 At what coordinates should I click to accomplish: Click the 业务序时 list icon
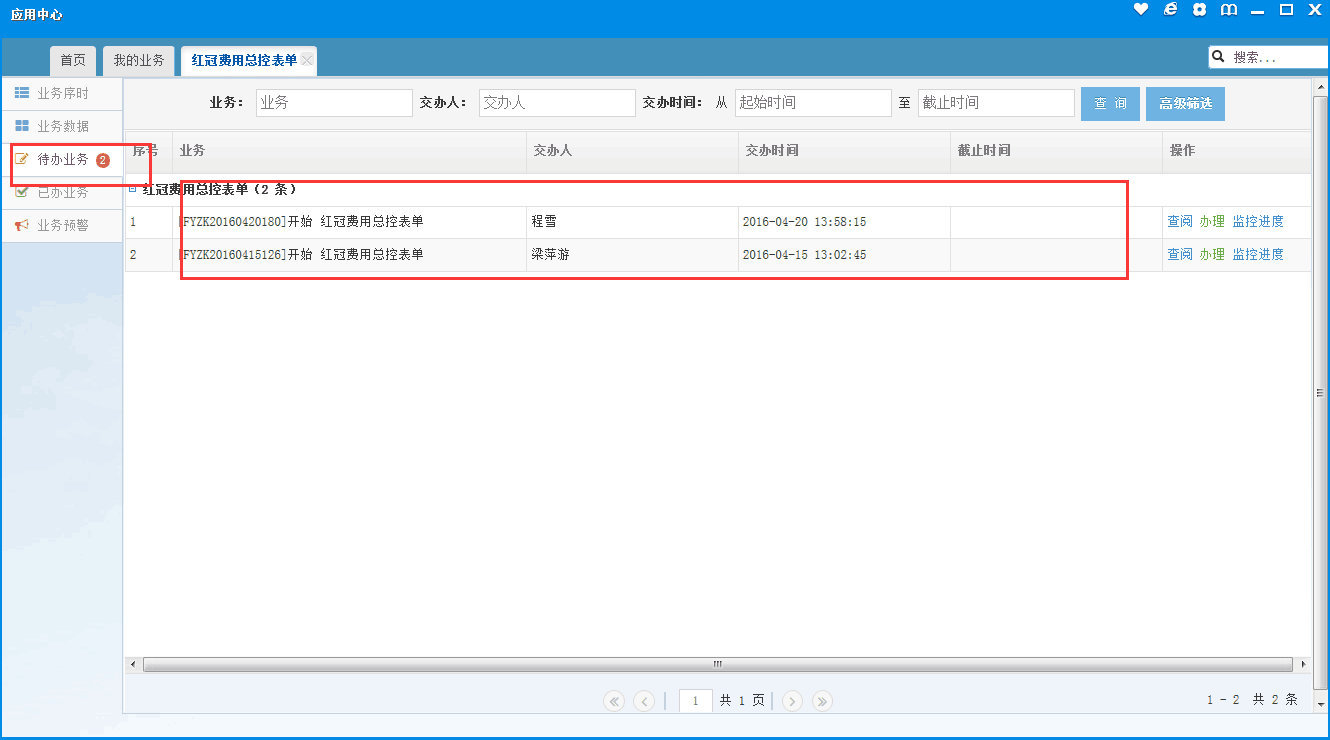pyautogui.click(x=22, y=93)
